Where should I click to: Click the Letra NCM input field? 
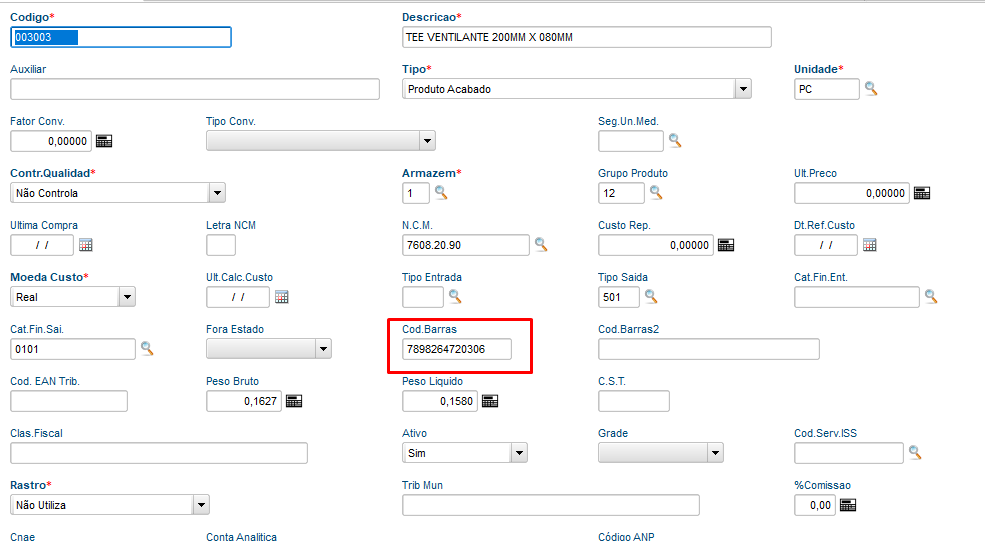point(221,245)
